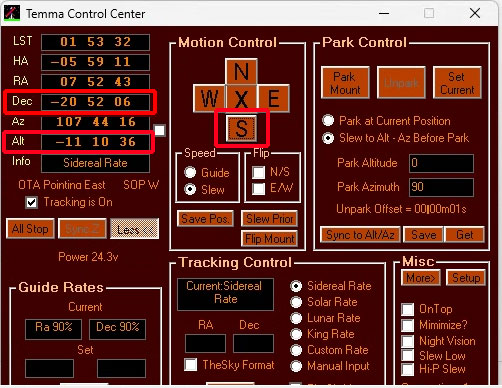The image size is (502, 388).
Task: Select Slew speed radio button
Action: pos(190,189)
